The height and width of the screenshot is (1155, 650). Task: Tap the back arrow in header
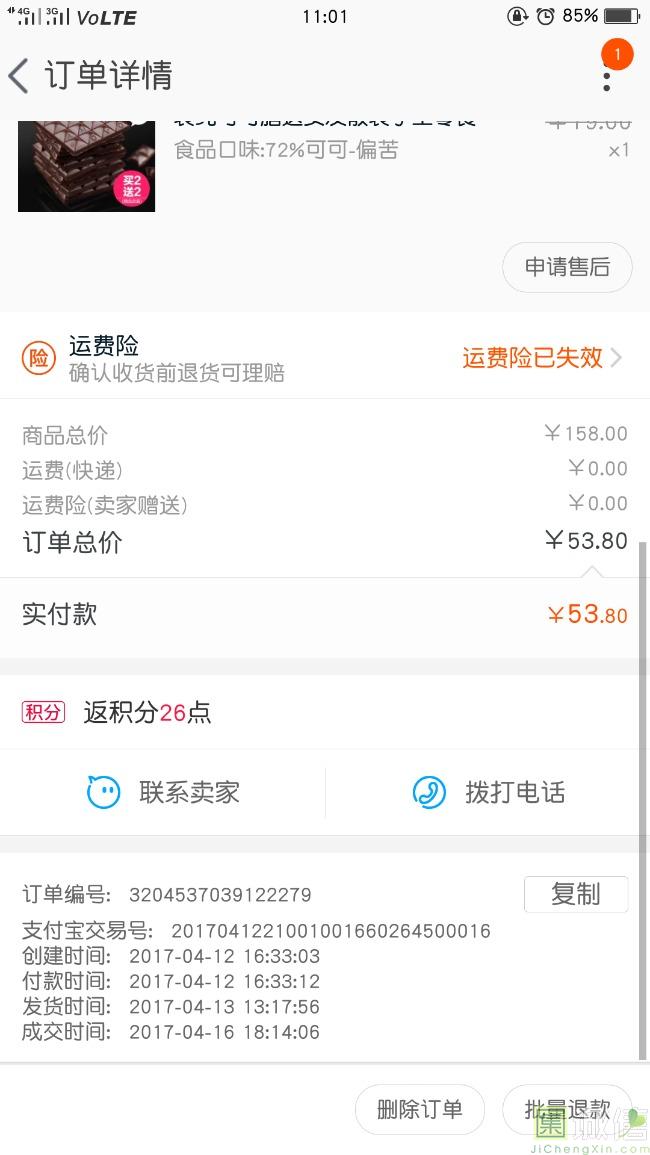pyautogui.click(x=19, y=76)
